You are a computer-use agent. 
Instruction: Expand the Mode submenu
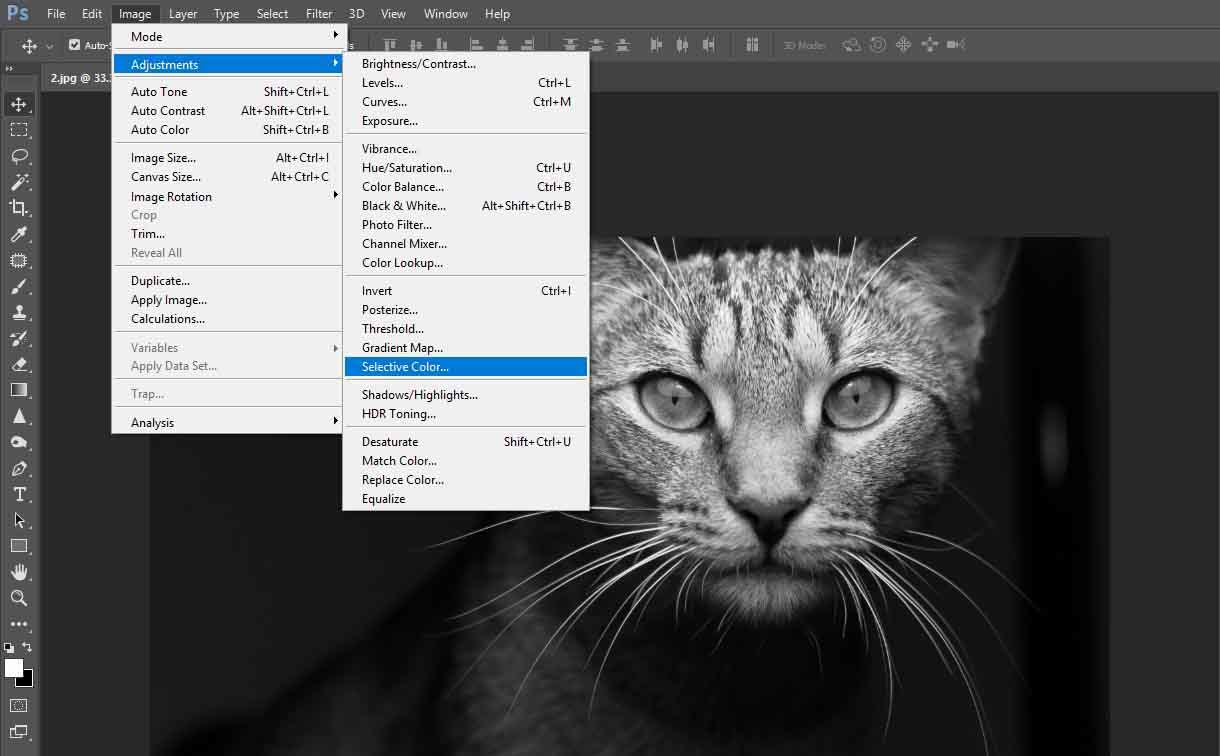pos(229,36)
